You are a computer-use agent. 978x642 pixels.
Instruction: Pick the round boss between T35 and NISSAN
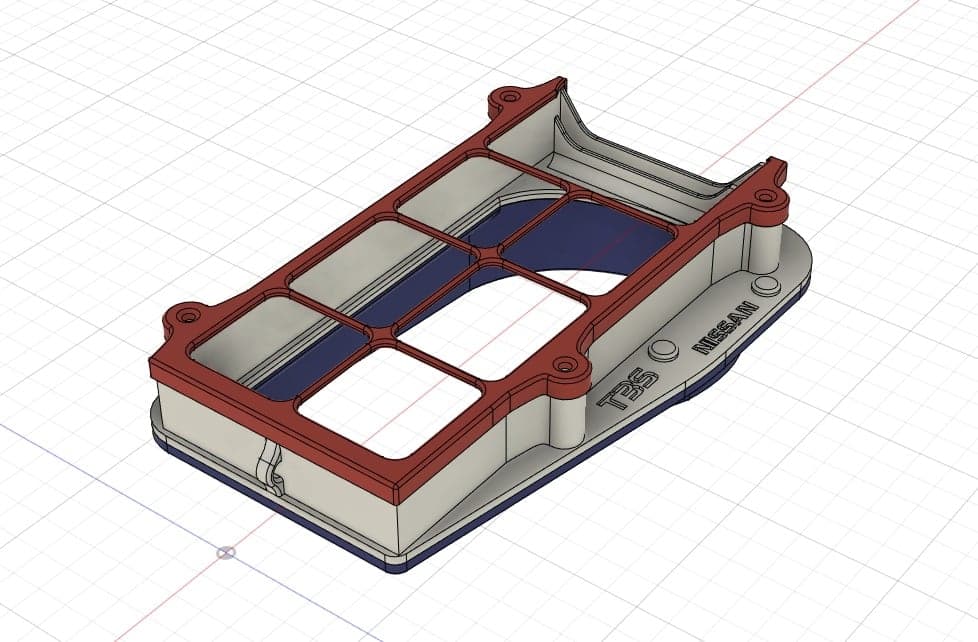coord(662,350)
